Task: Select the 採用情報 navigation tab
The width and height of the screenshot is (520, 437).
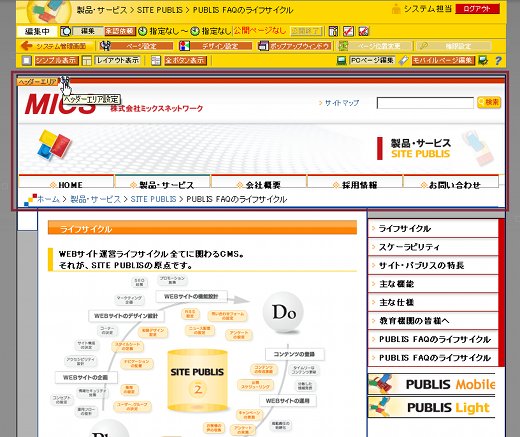Action: [x=355, y=181]
